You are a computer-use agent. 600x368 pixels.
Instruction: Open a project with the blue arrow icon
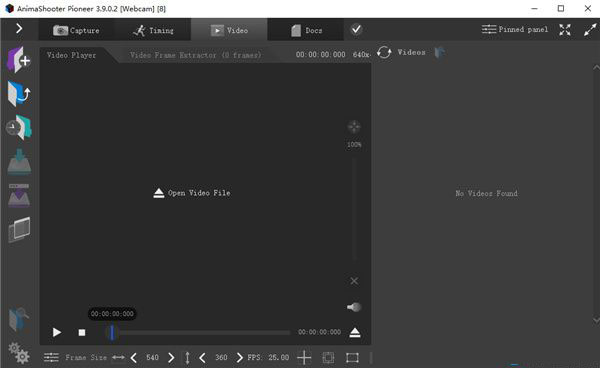(19, 93)
